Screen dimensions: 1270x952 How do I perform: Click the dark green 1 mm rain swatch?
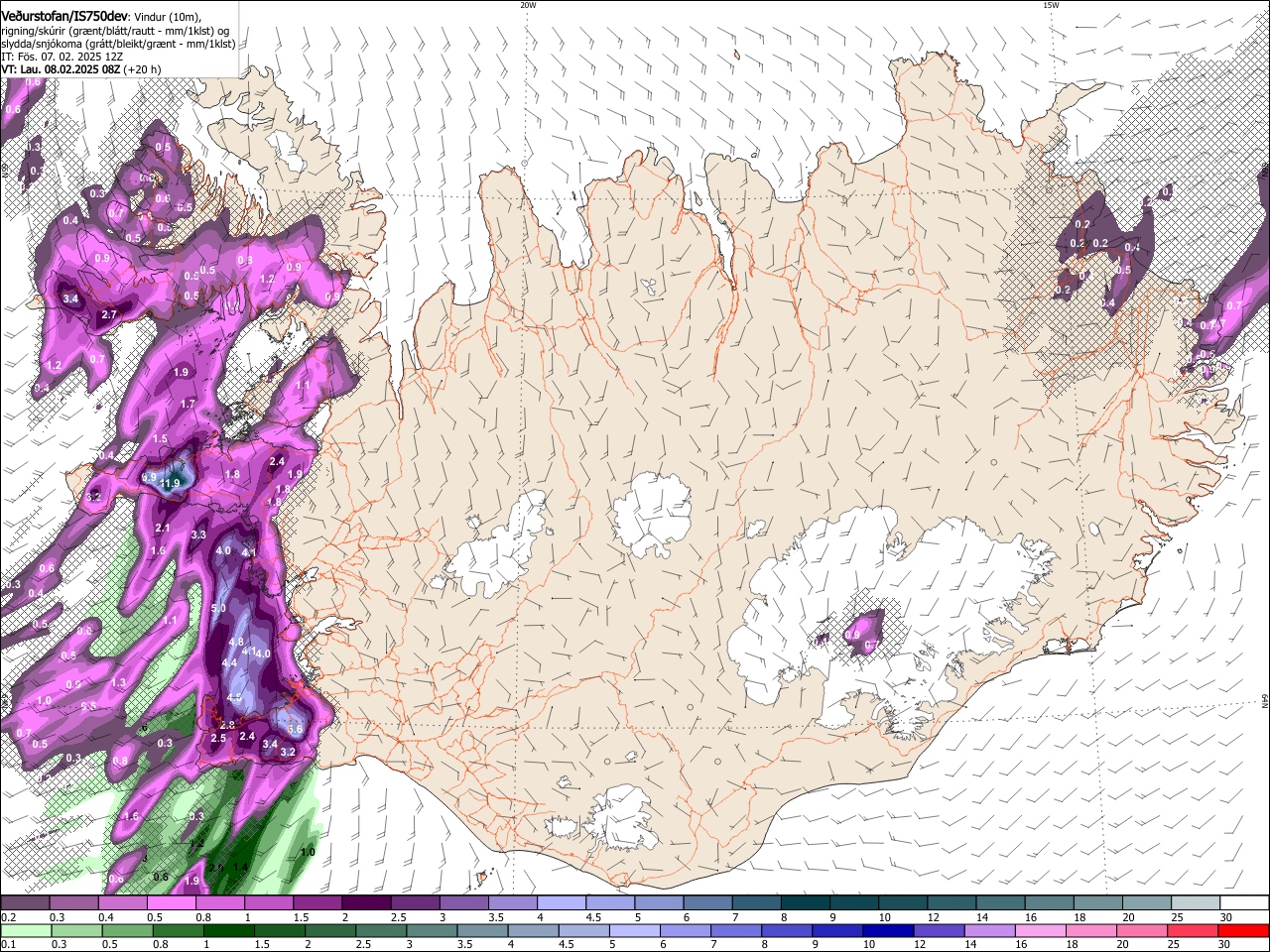point(229,930)
